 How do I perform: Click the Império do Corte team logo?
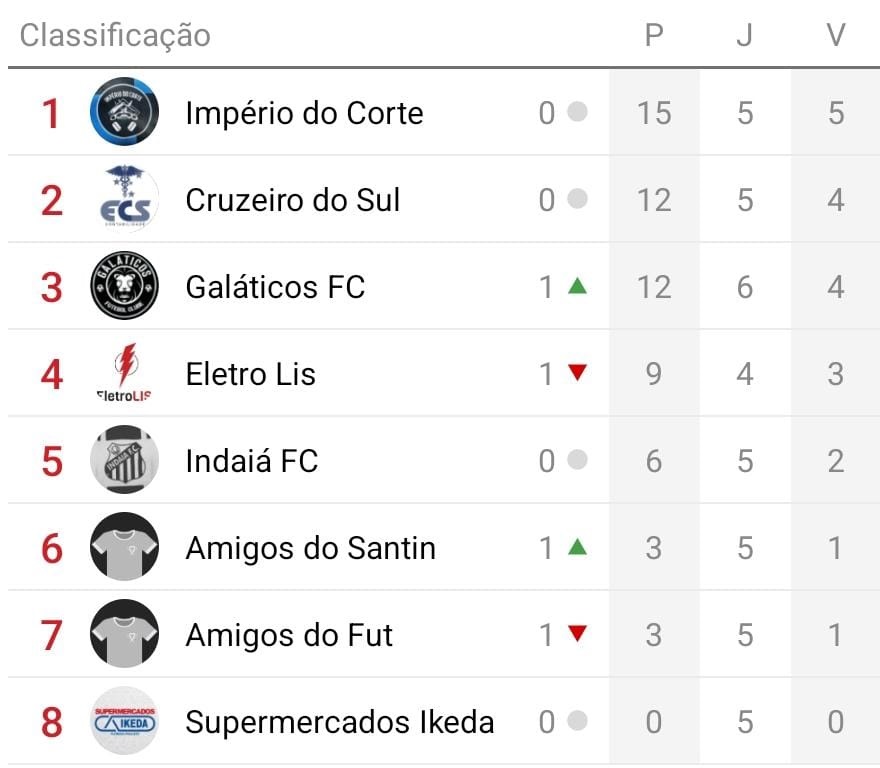click(124, 112)
